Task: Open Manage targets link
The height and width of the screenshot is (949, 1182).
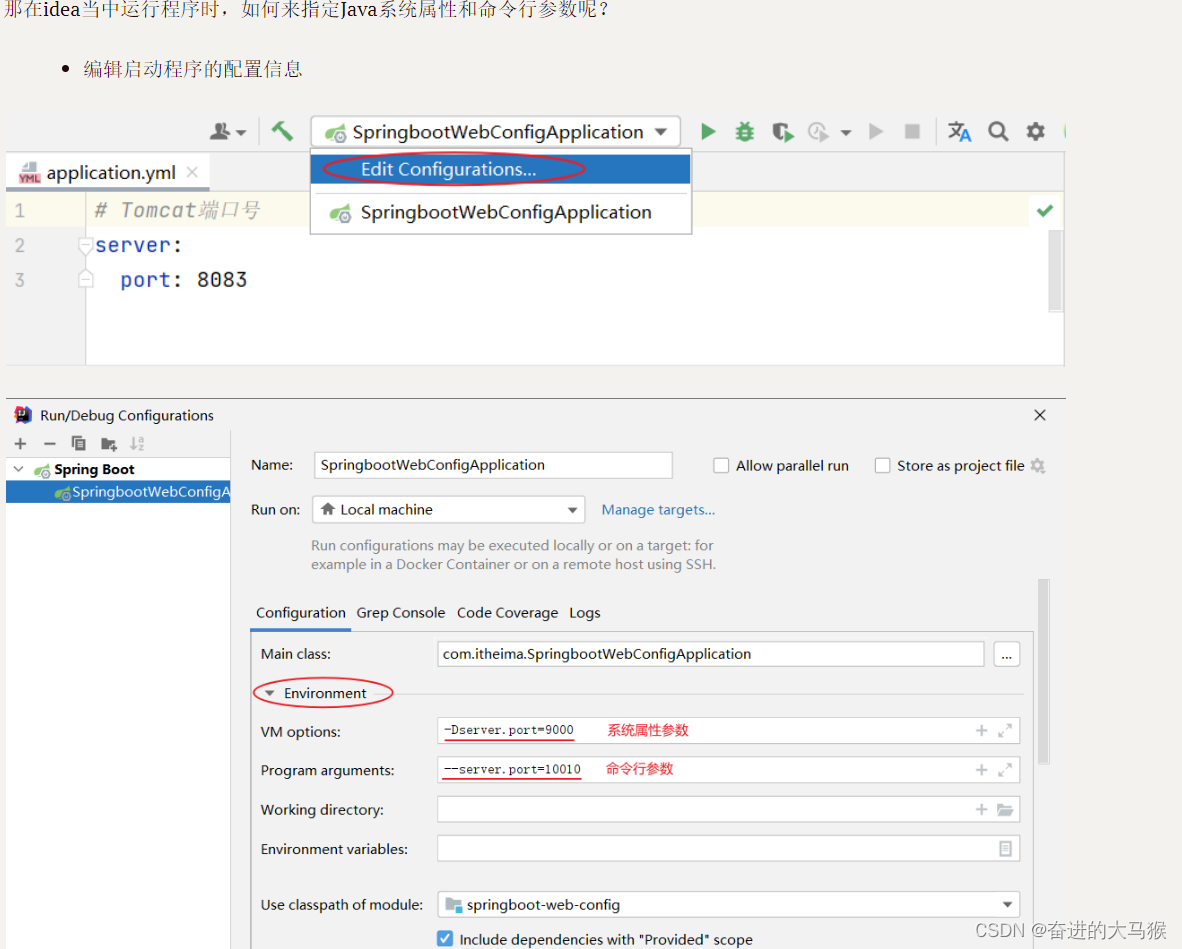Action: click(658, 509)
